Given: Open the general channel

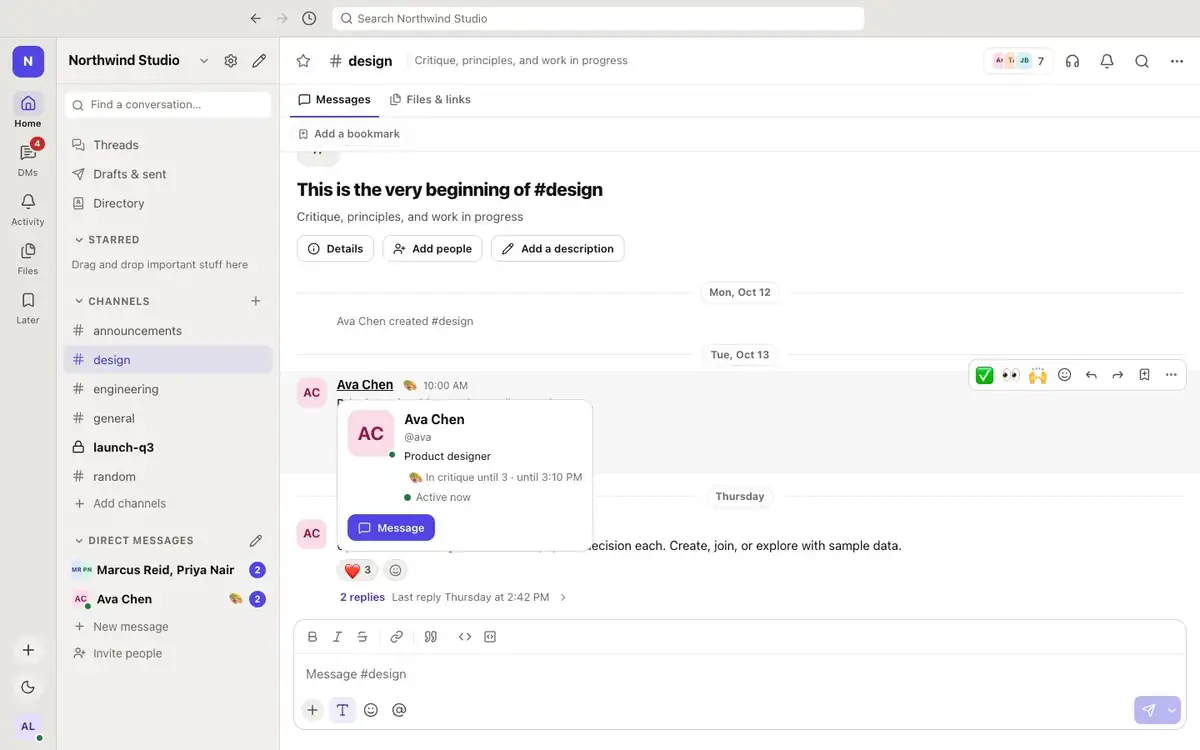Looking at the screenshot, I should (x=168, y=418).
